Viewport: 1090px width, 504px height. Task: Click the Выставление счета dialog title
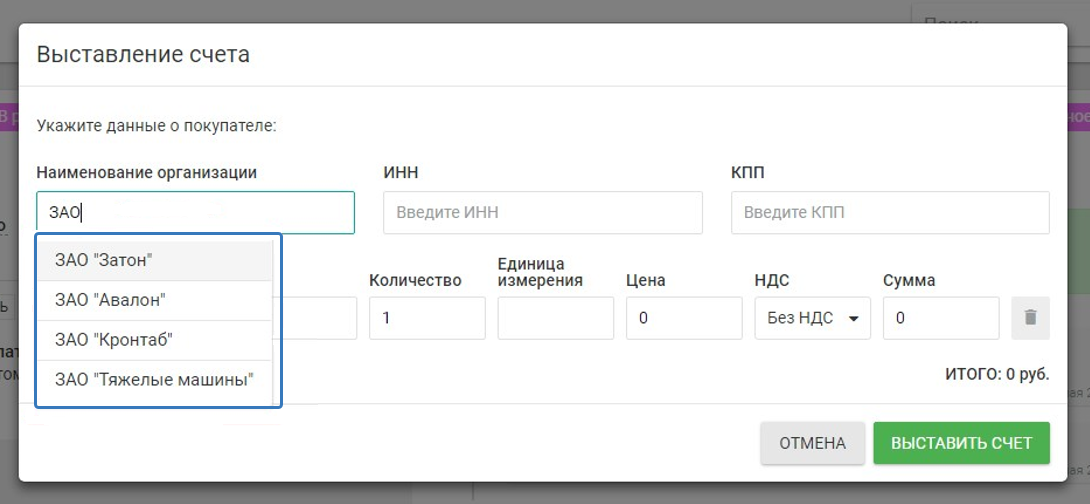143,54
